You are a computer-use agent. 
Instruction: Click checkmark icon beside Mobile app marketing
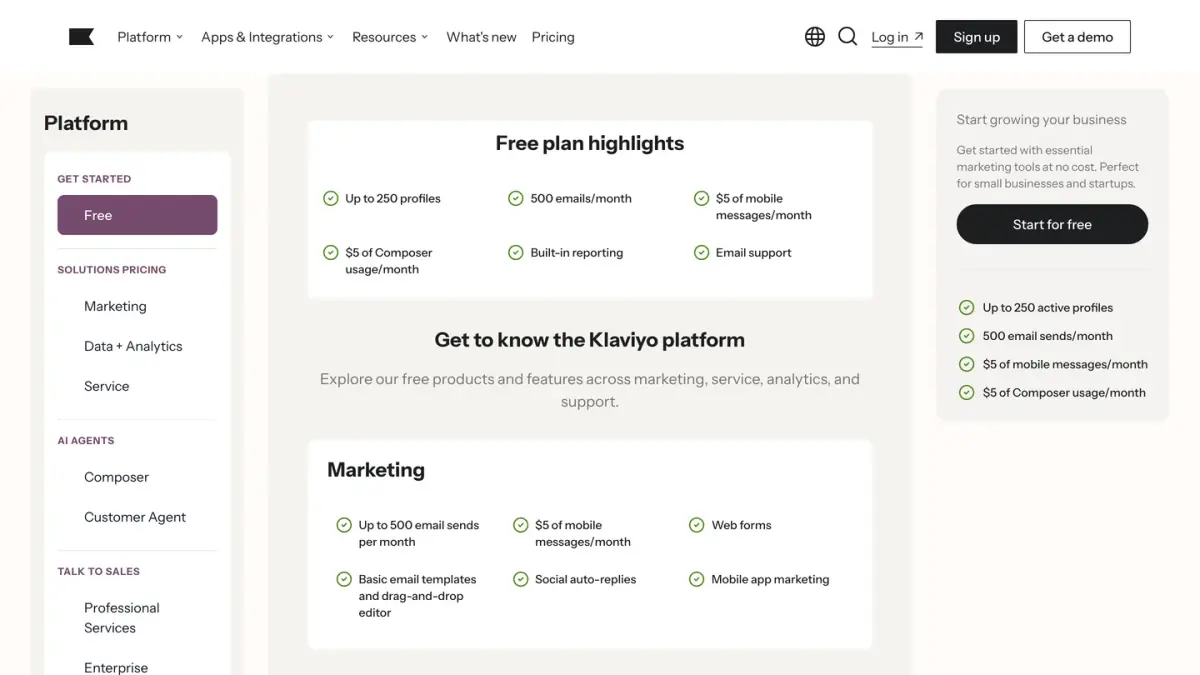click(x=697, y=579)
